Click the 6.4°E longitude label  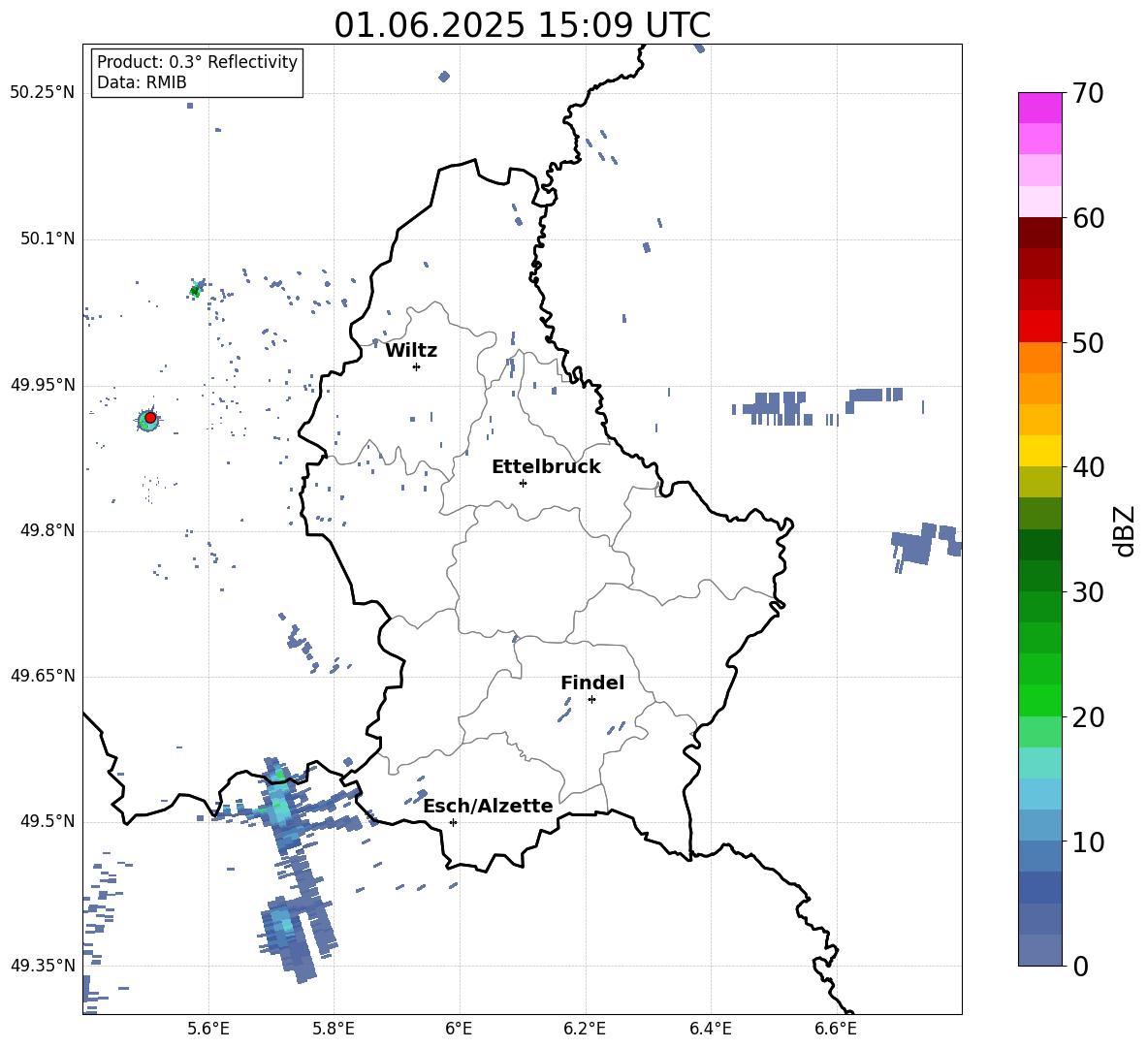coord(710,1029)
